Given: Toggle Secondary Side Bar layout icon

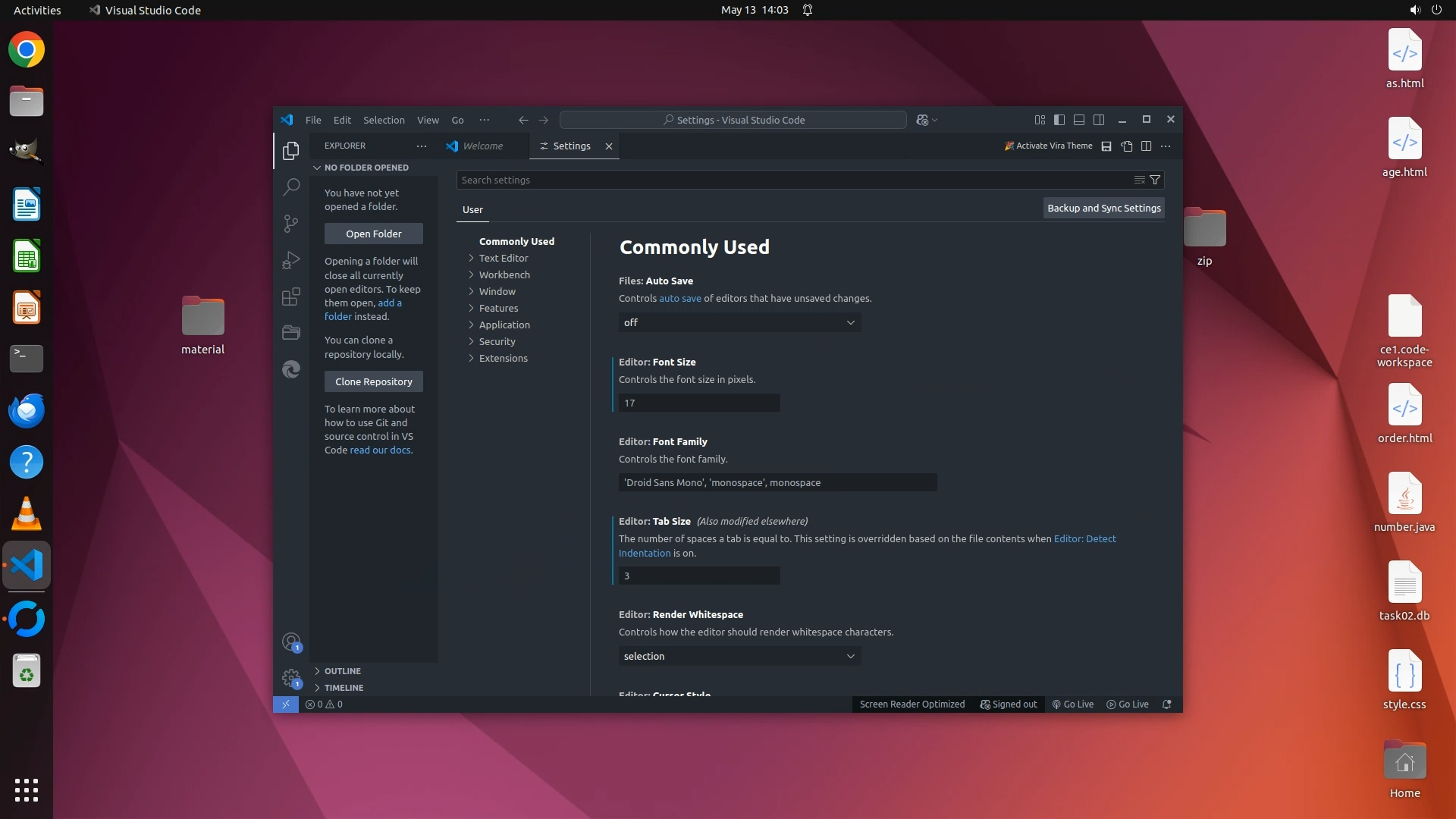Looking at the screenshot, I should pos(1099,120).
